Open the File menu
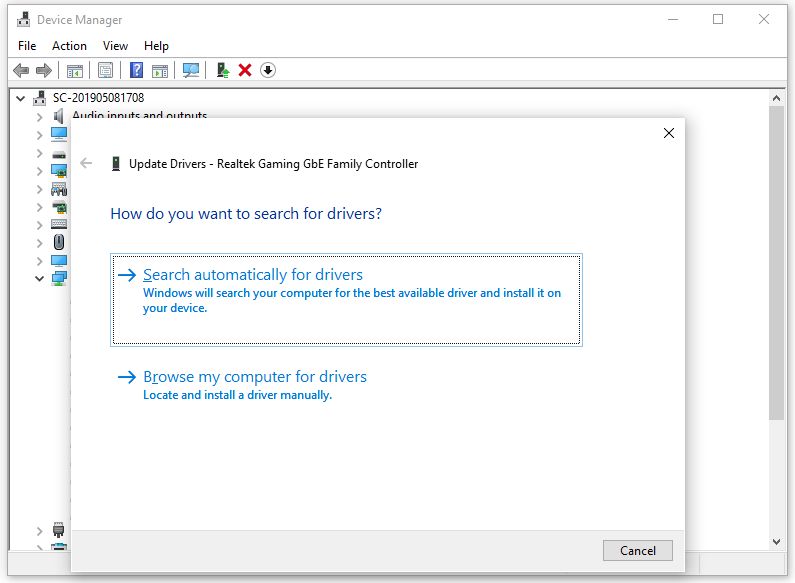This screenshot has height=583, width=795. pos(27,46)
